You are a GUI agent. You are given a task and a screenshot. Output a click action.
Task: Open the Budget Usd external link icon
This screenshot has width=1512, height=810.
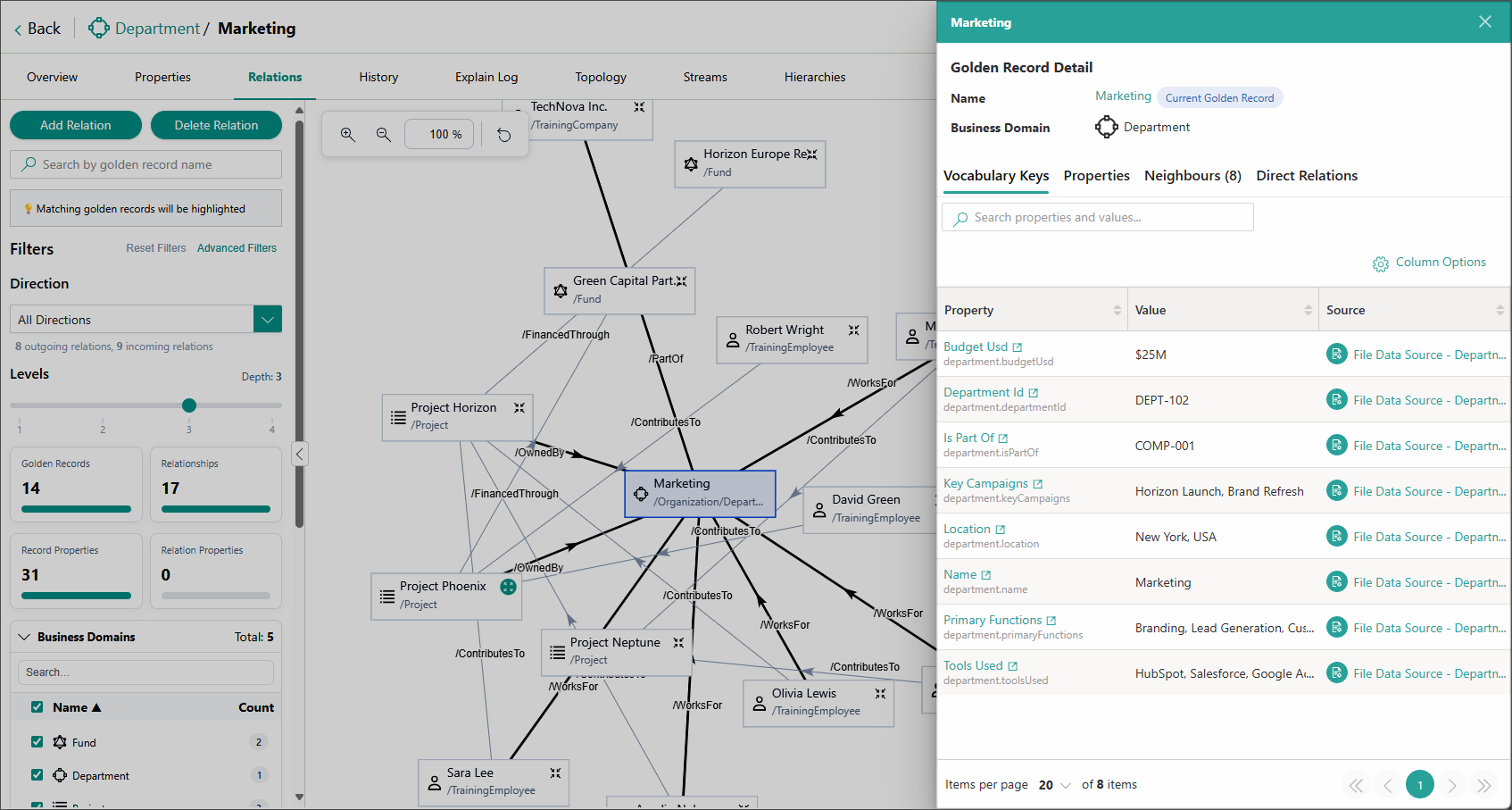pyautogui.click(x=1018, y=347)
